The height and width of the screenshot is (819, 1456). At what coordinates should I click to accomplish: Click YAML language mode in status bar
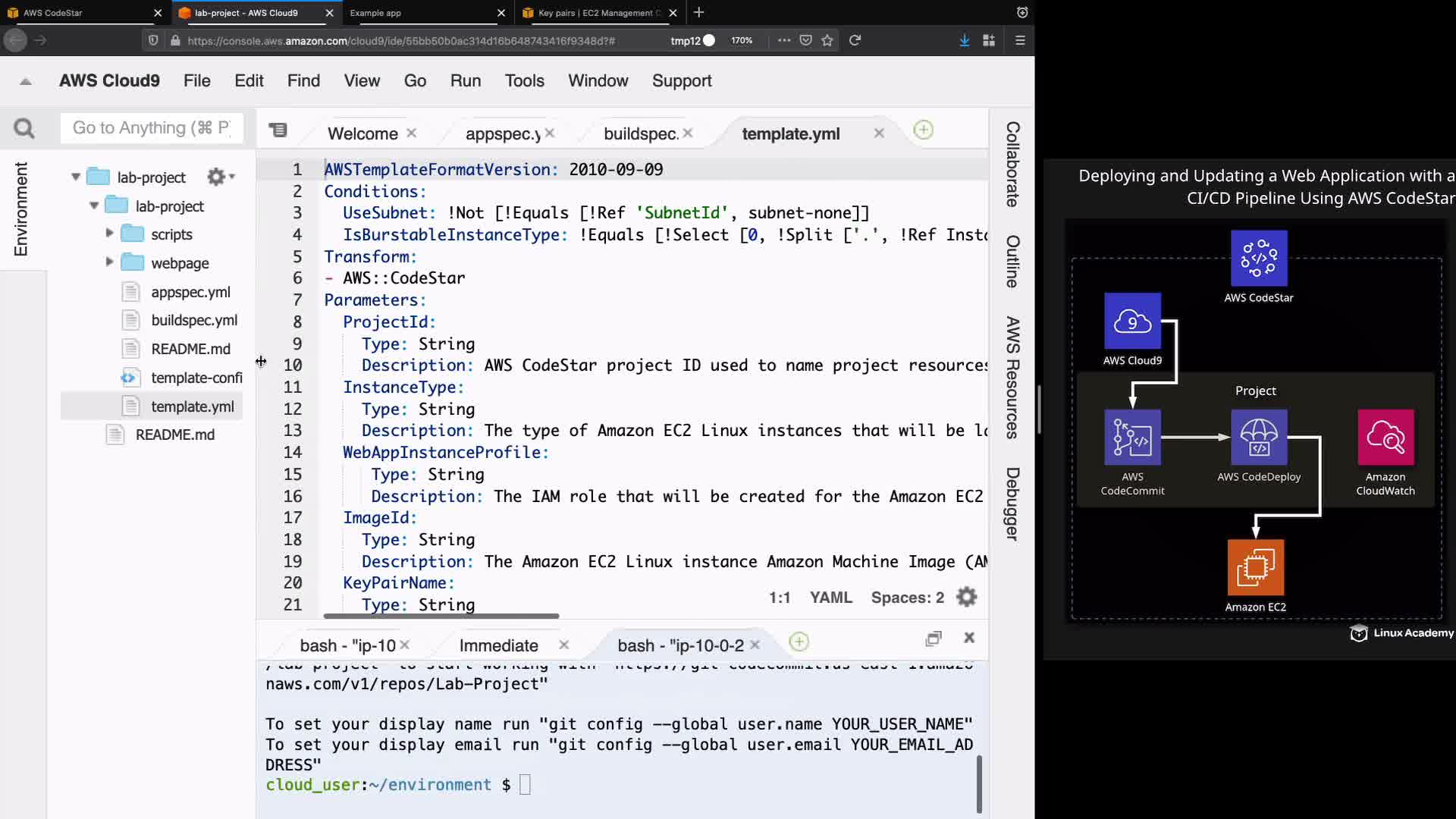tap(830, 598)
